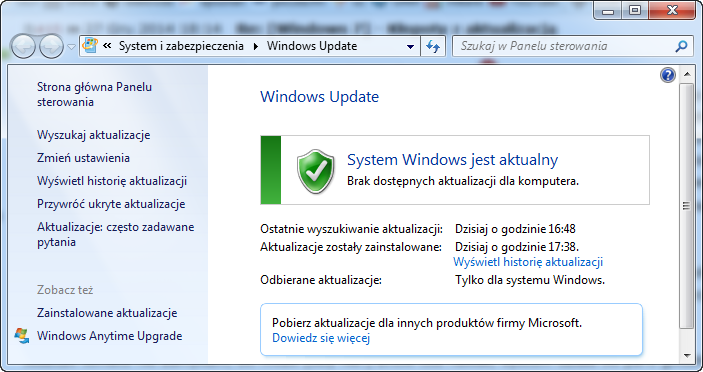The width and height of the screenshot is (703, 372).
Task: Click Wyszukaj aktualizacje
Action: pyautogui.click(x=94, y=135)
